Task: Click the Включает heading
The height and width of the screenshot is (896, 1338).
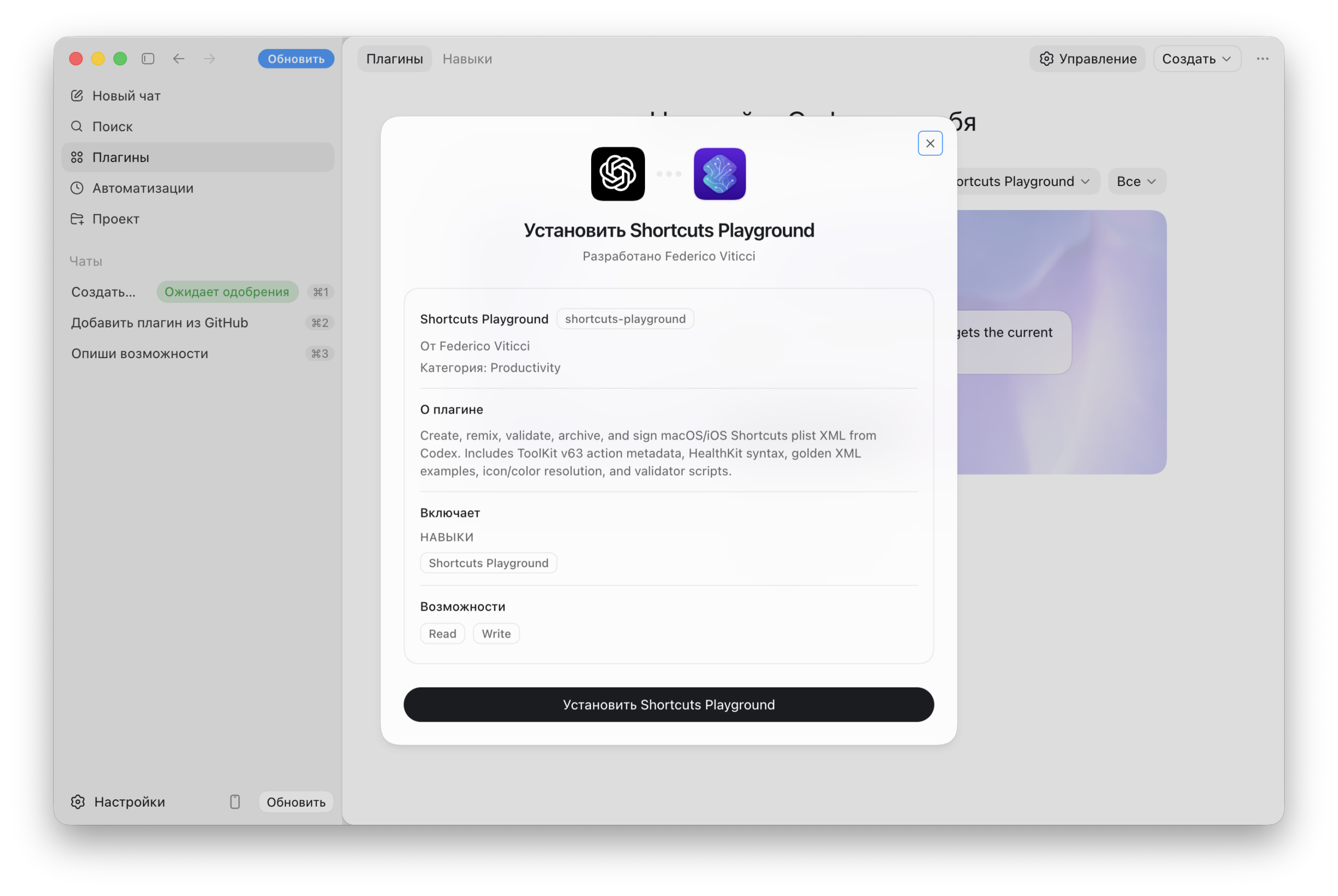Action: click(449, 513)
